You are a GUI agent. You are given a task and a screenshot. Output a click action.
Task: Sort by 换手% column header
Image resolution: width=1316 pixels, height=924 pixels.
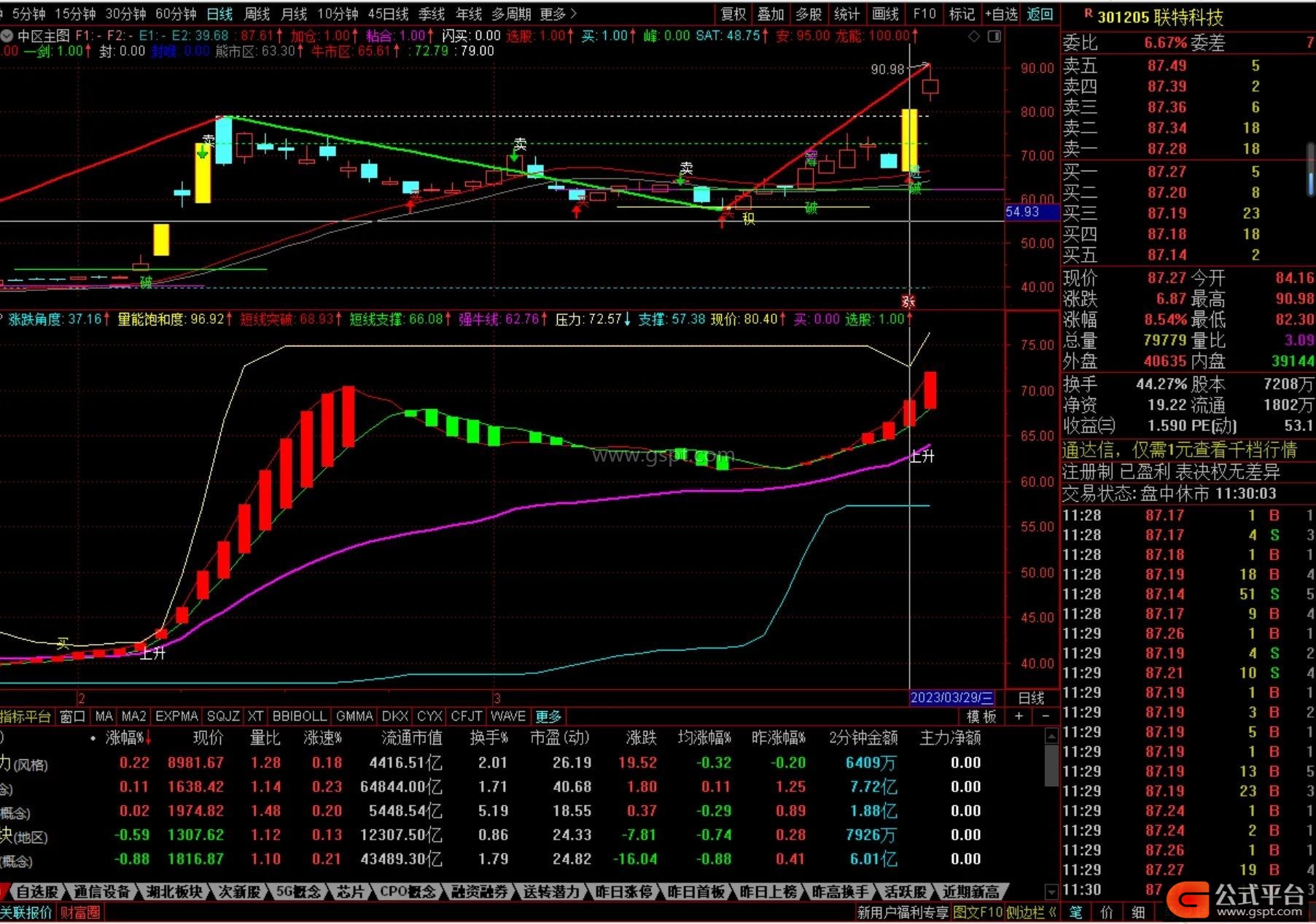[x=488, y=738]
